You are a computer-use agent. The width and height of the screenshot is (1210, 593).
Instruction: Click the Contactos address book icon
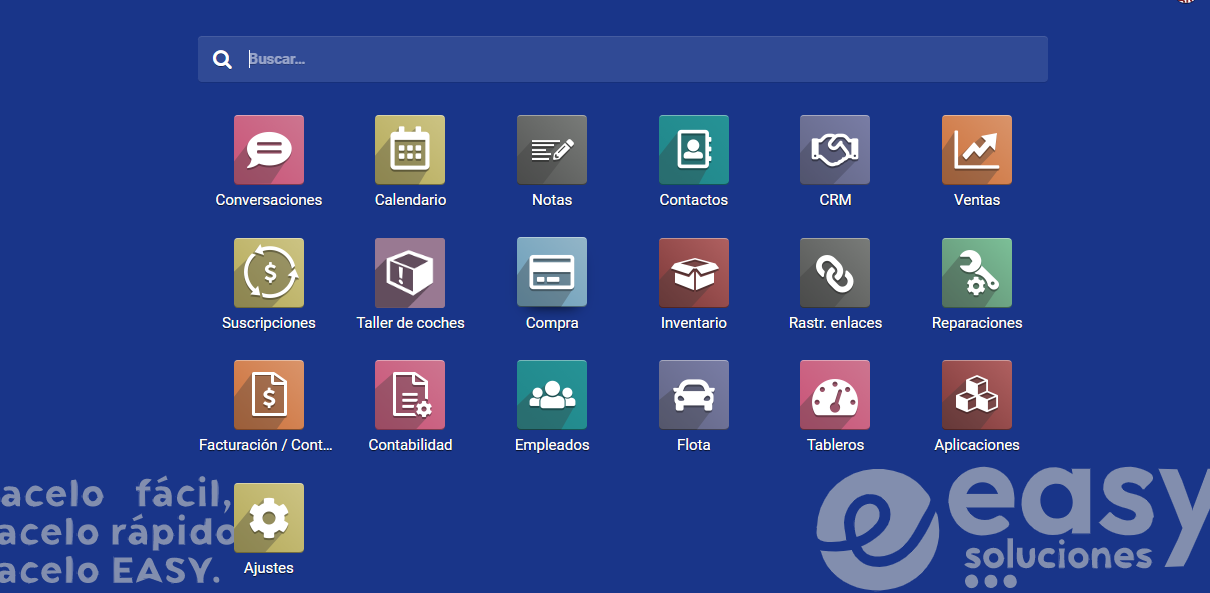coord(693,151)
